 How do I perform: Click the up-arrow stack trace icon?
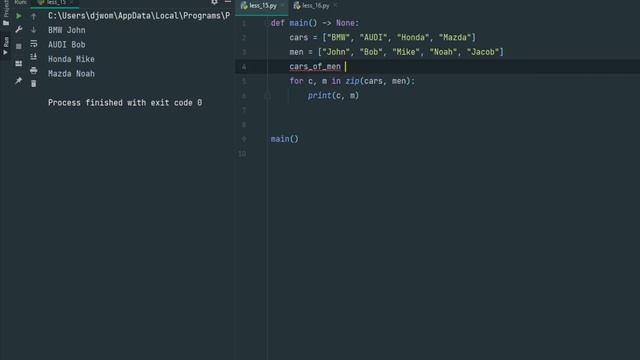pos(34,16)
